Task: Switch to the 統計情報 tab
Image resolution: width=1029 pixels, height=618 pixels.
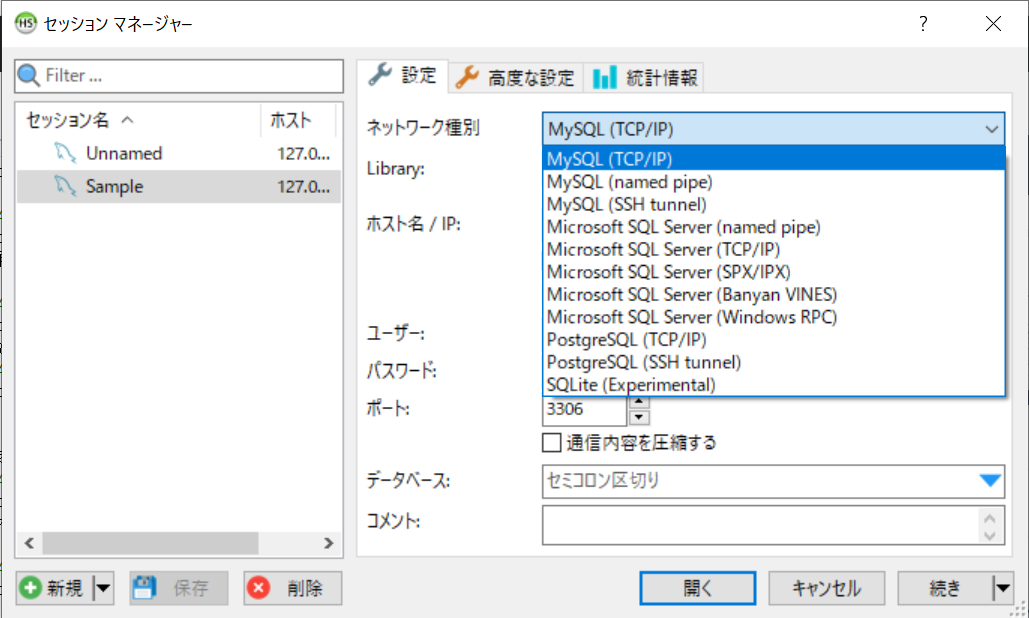Action: [x=644, y=77]
